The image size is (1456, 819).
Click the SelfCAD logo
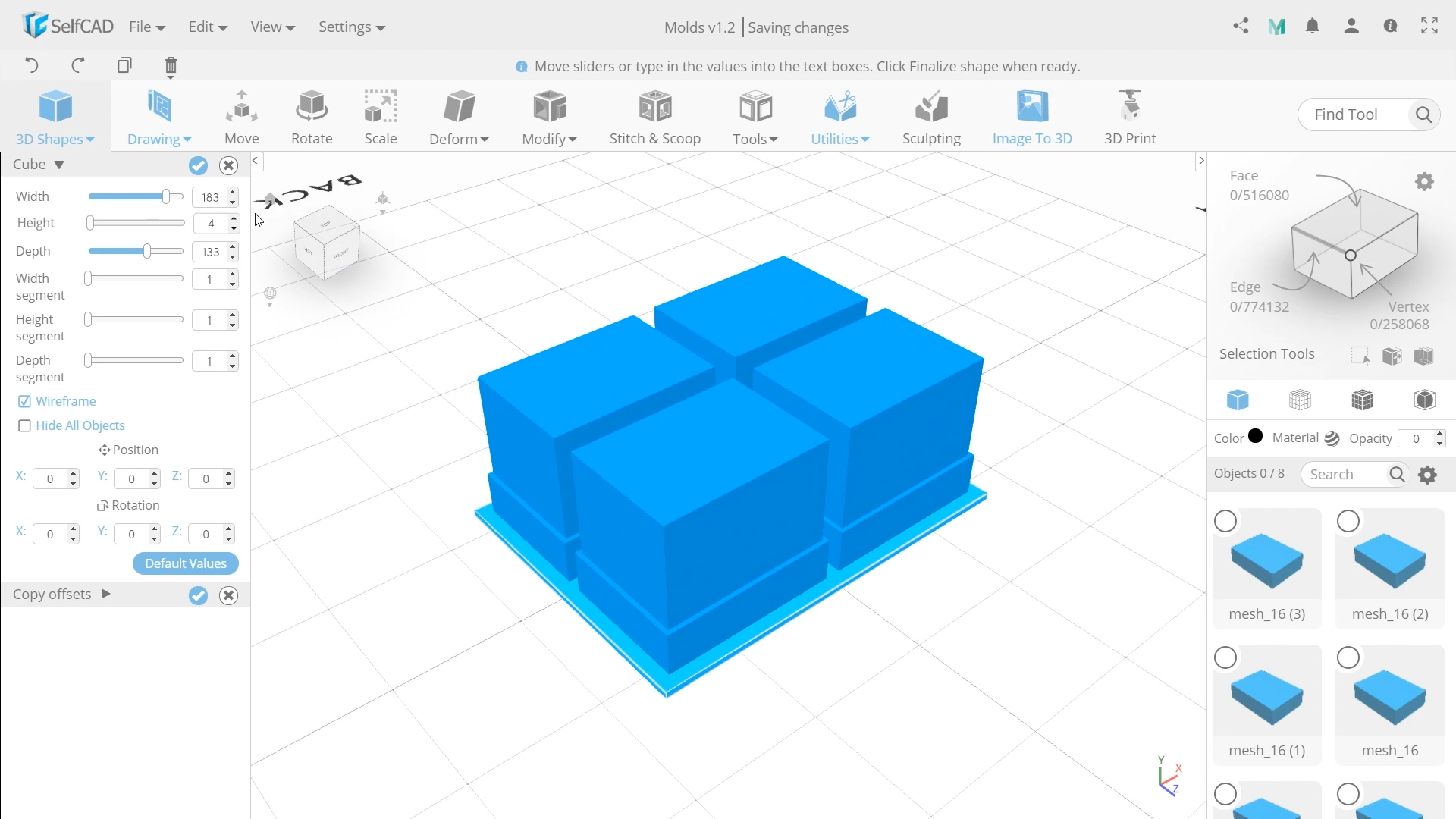coord(68,26)
